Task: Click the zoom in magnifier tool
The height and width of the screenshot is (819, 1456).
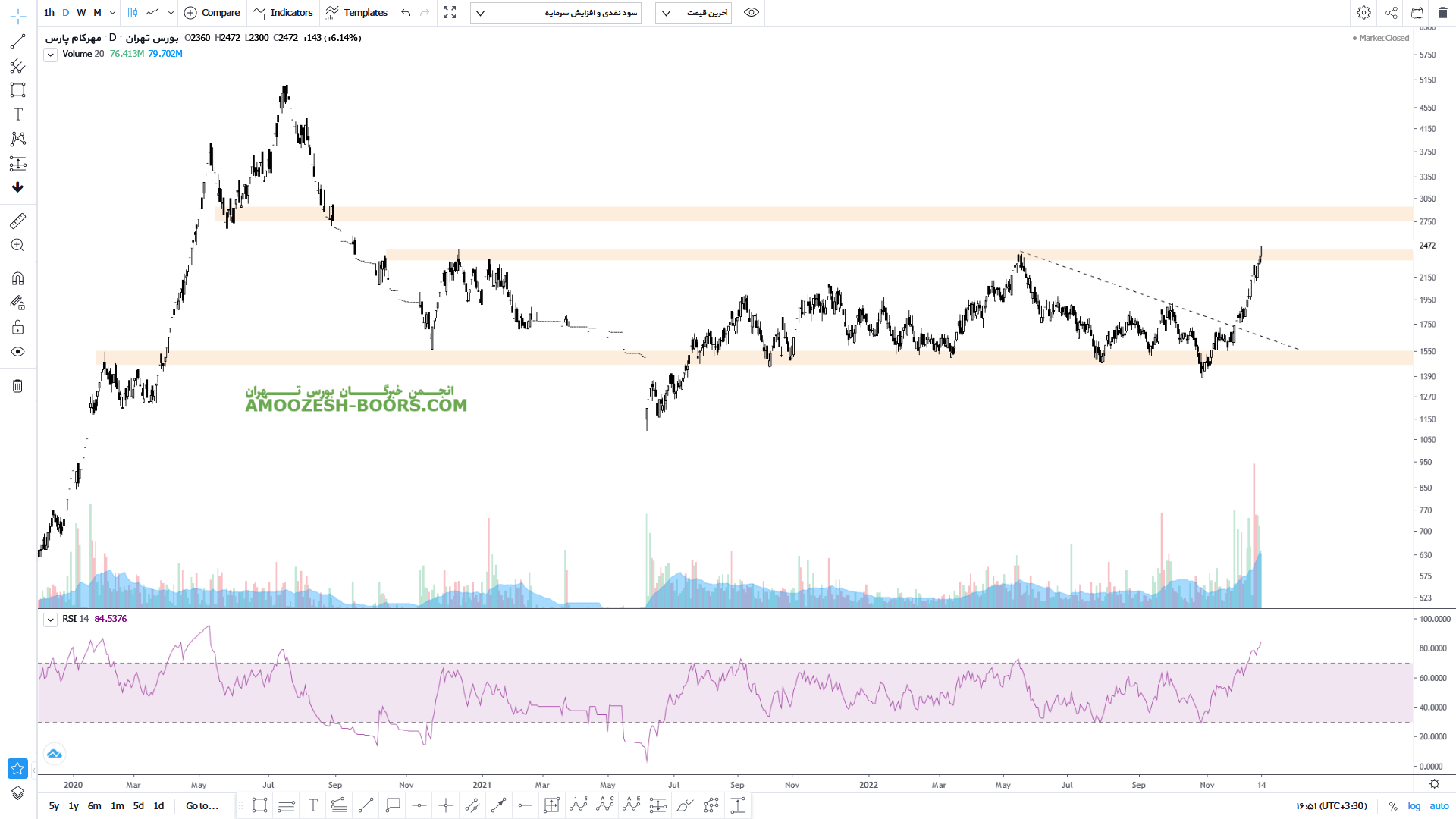Action: pos(17,245)
